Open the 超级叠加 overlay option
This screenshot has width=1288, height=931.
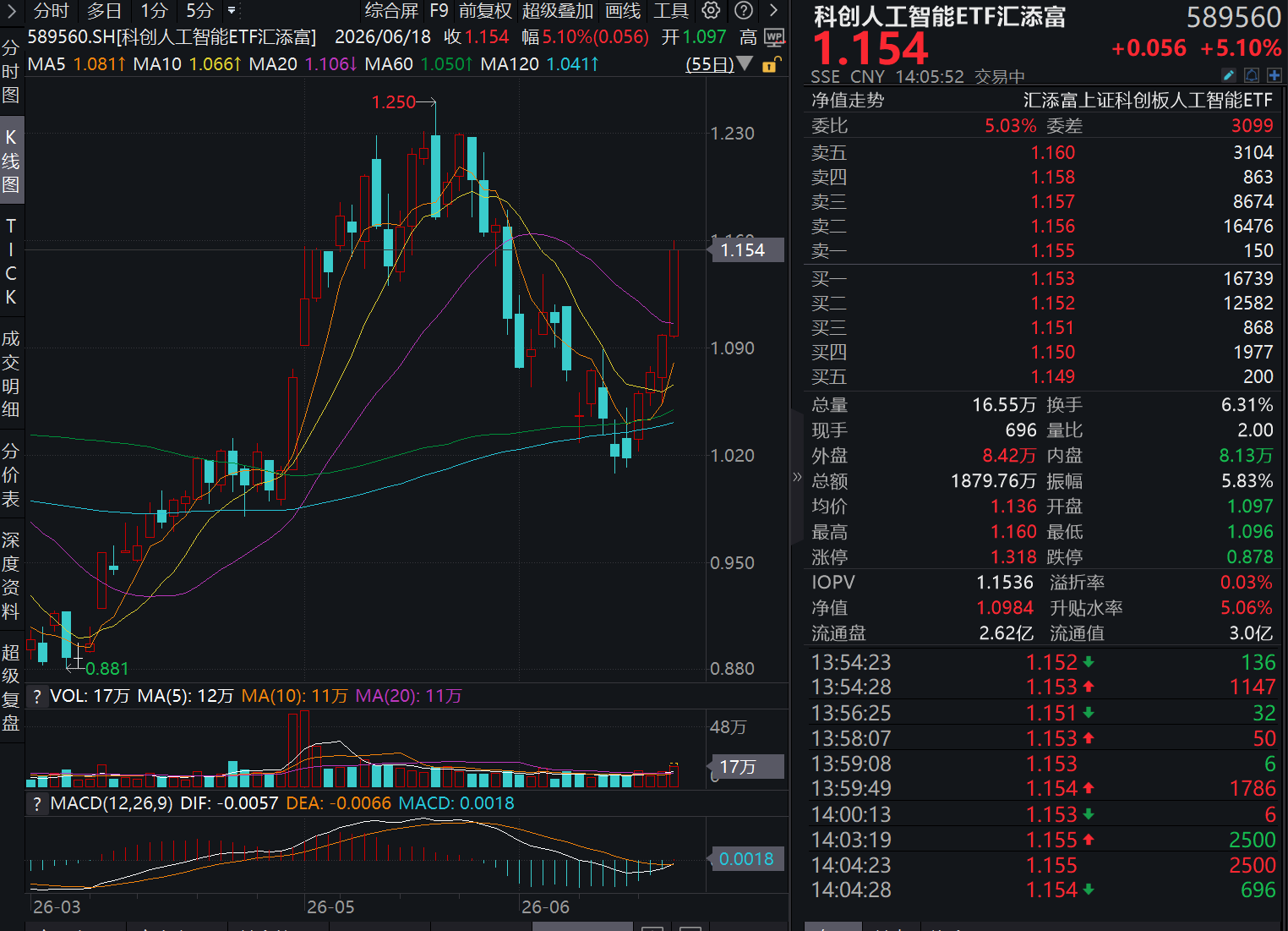(x=558, y=11)
